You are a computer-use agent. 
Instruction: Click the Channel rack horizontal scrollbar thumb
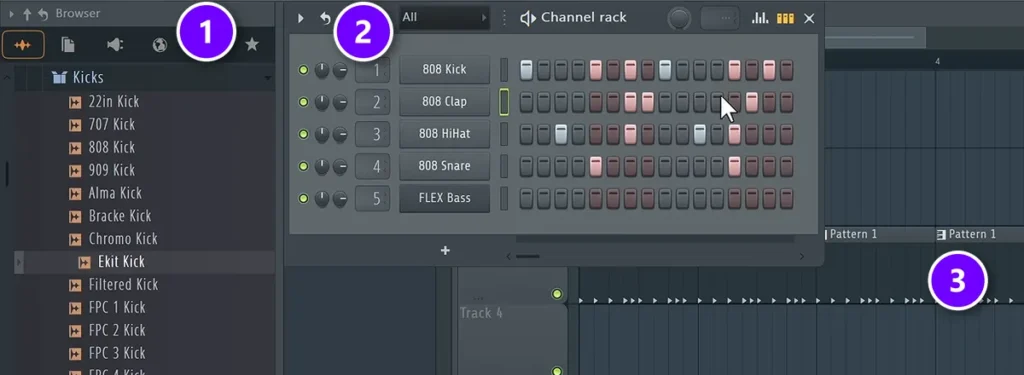(x=528, y=257)
